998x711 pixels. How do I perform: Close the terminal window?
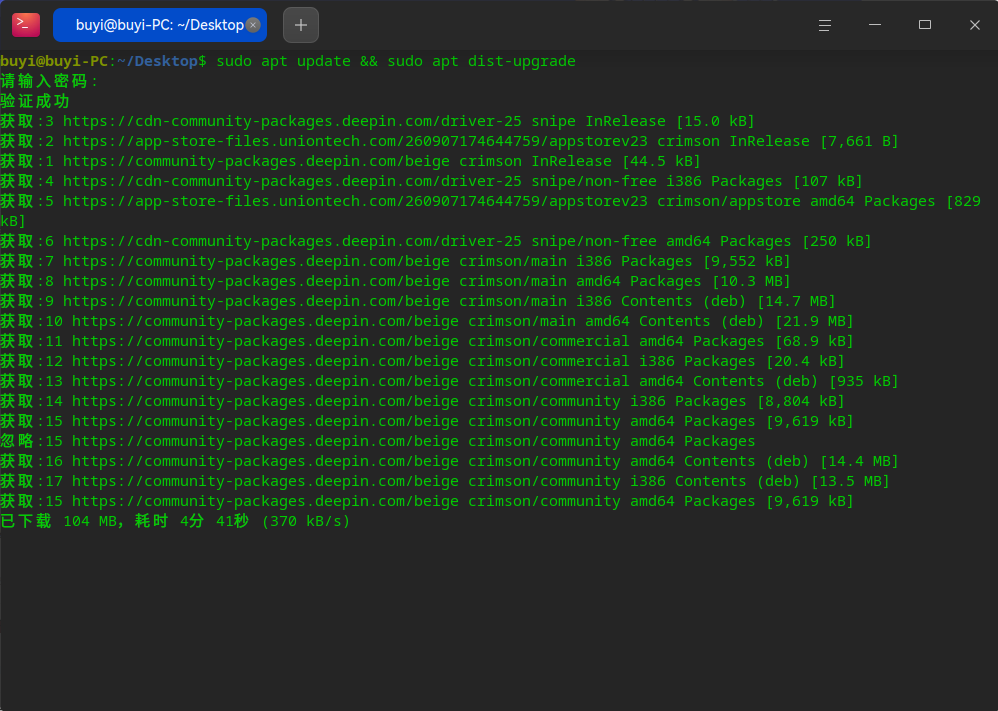coord(974,25)
